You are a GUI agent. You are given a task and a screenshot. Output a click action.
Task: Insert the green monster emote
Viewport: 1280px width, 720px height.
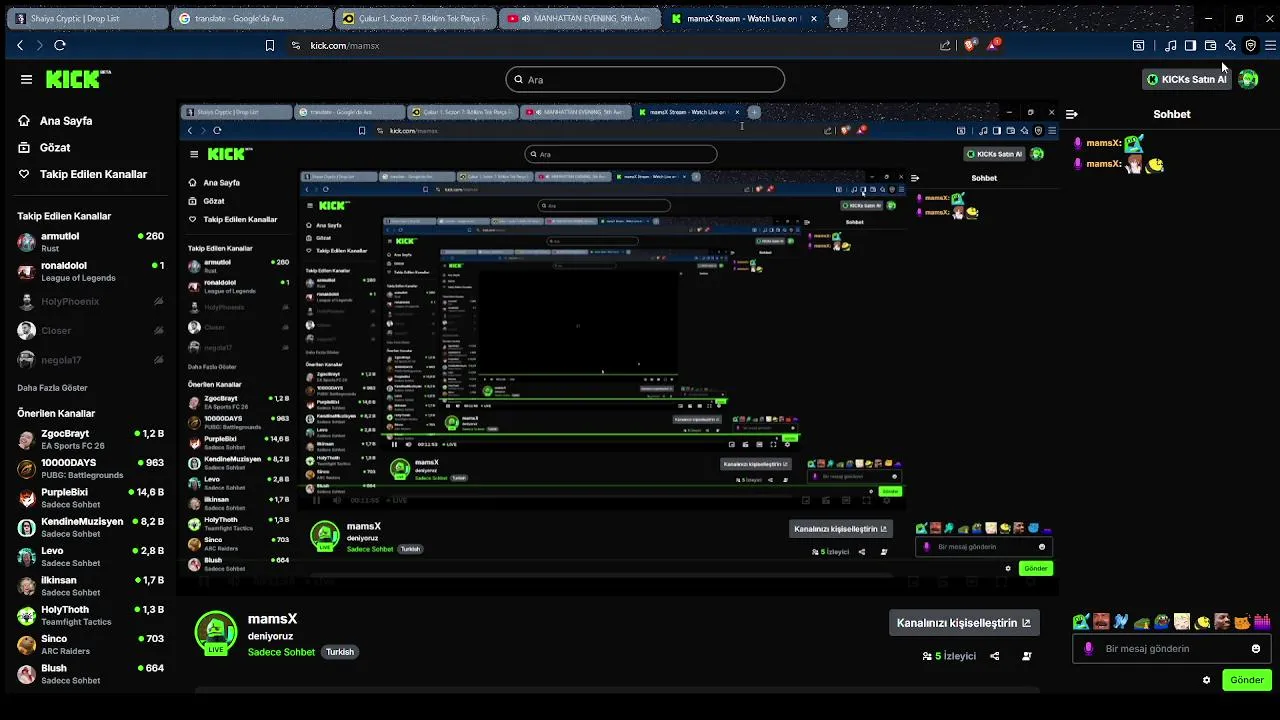[1081, 622]
